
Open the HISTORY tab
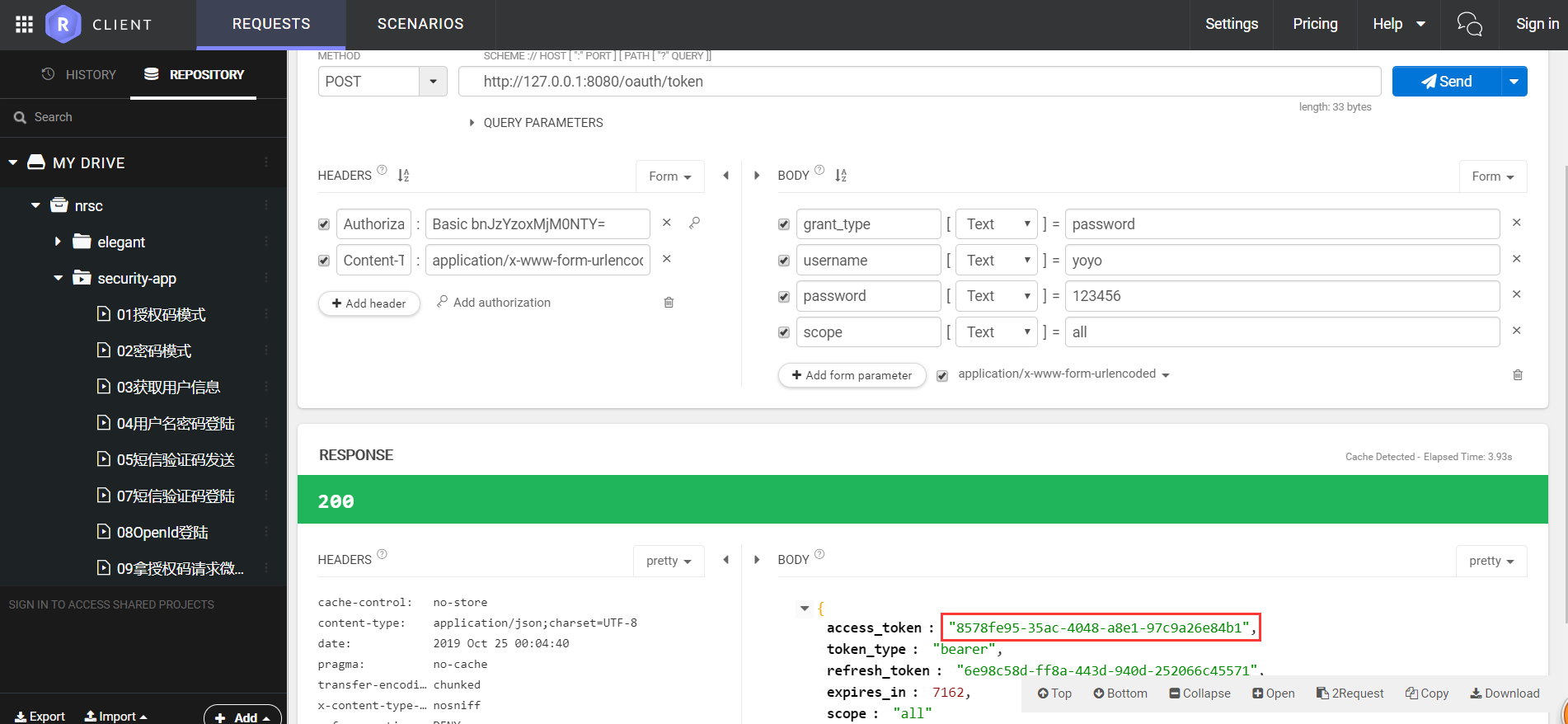79,74
